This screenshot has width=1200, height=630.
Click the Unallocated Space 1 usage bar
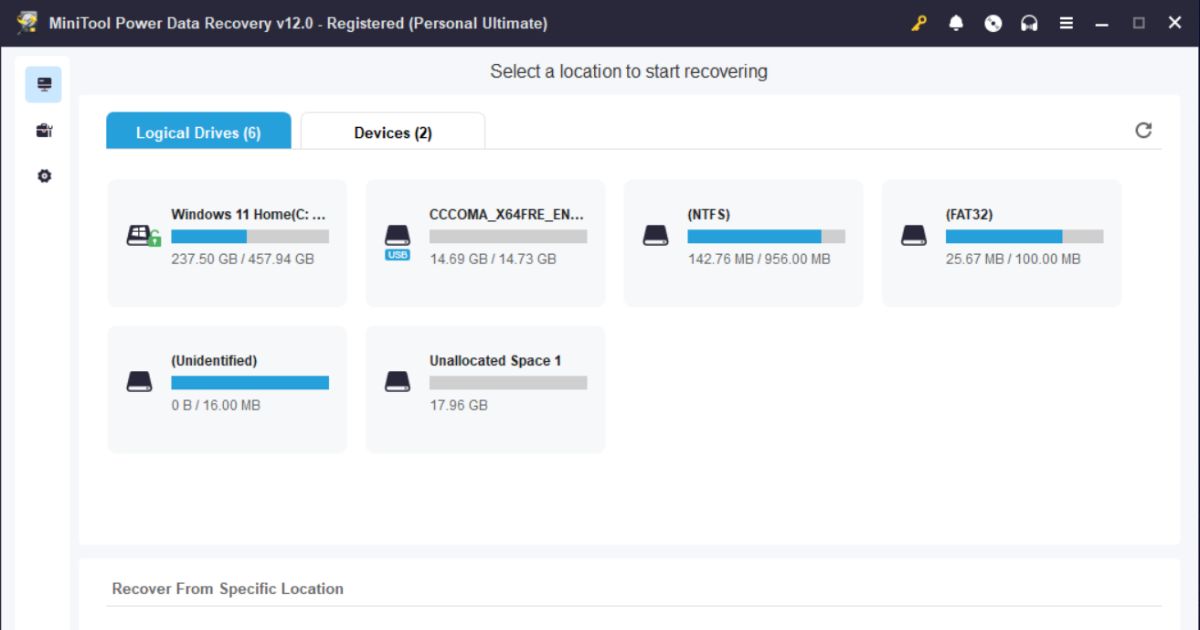coord(508,383)
